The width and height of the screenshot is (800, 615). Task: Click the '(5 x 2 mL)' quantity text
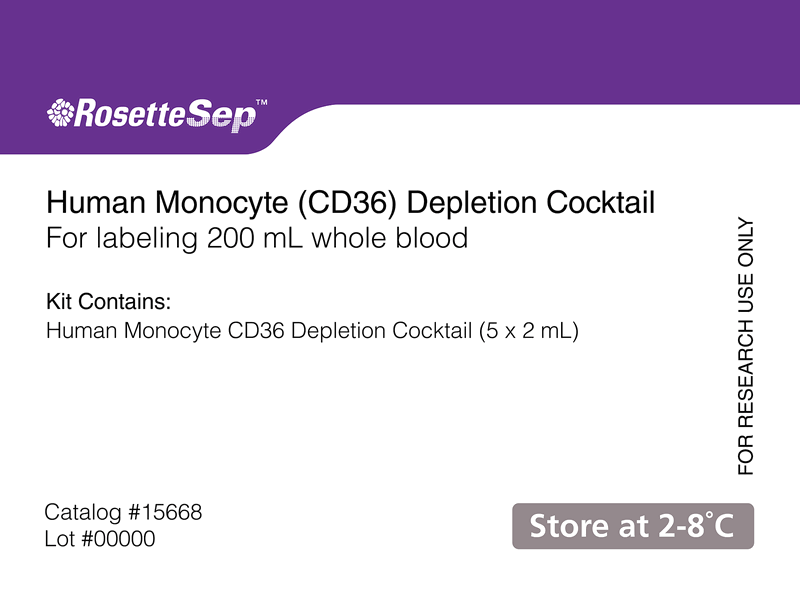point(529,331)
